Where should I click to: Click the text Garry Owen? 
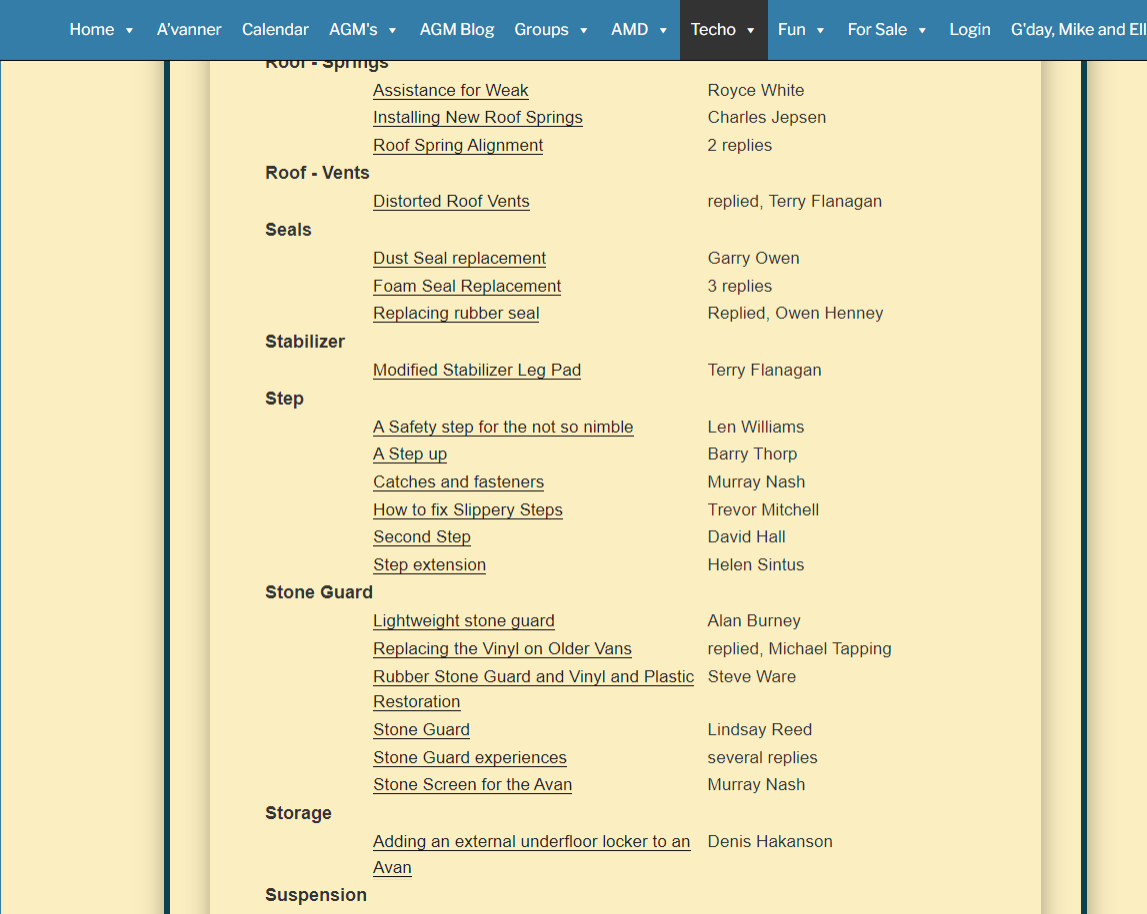point(753,258)
